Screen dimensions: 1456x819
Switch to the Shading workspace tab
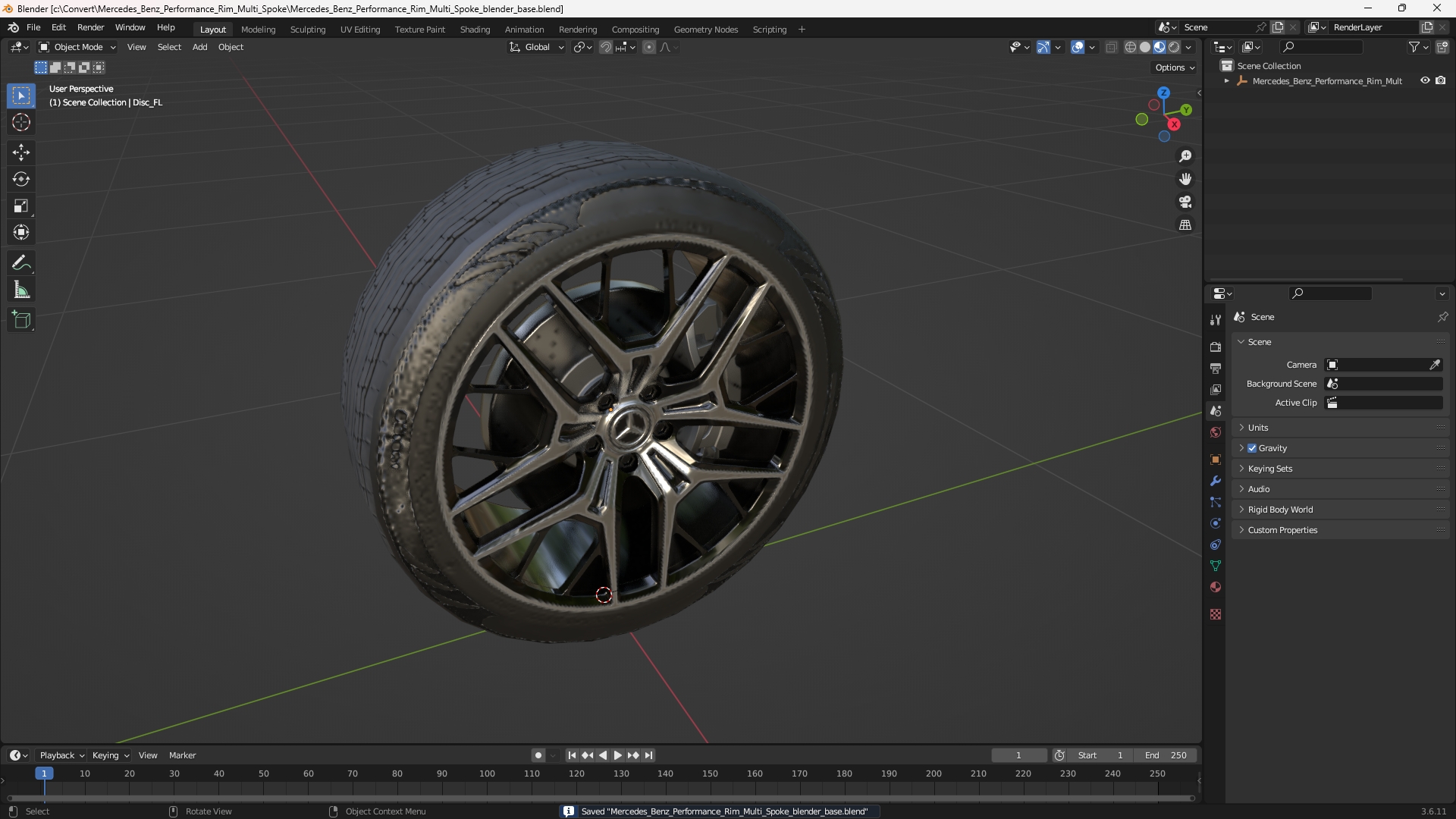[475, 30]
